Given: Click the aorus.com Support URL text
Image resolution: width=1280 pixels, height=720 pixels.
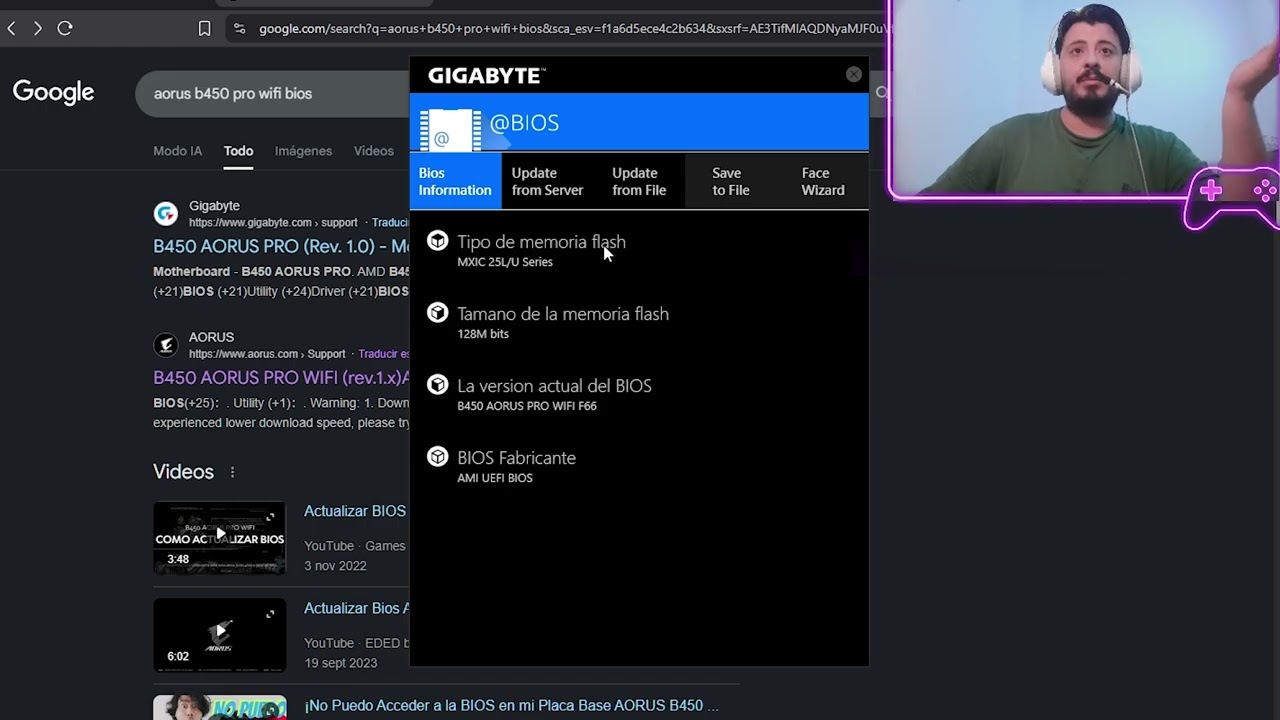Looking at the screenshot, I should pyautogui.click(x=267, y=354).
